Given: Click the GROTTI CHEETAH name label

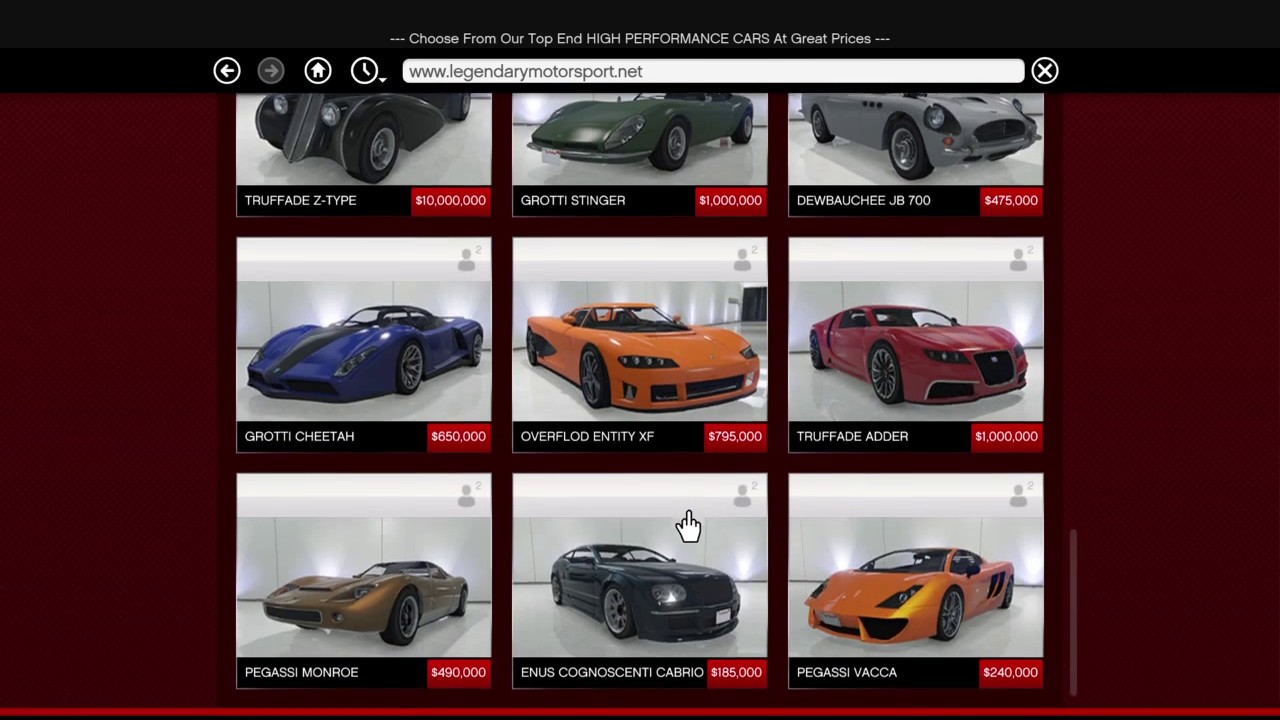Looking at the screenshot, I should (x=299, y=436).
